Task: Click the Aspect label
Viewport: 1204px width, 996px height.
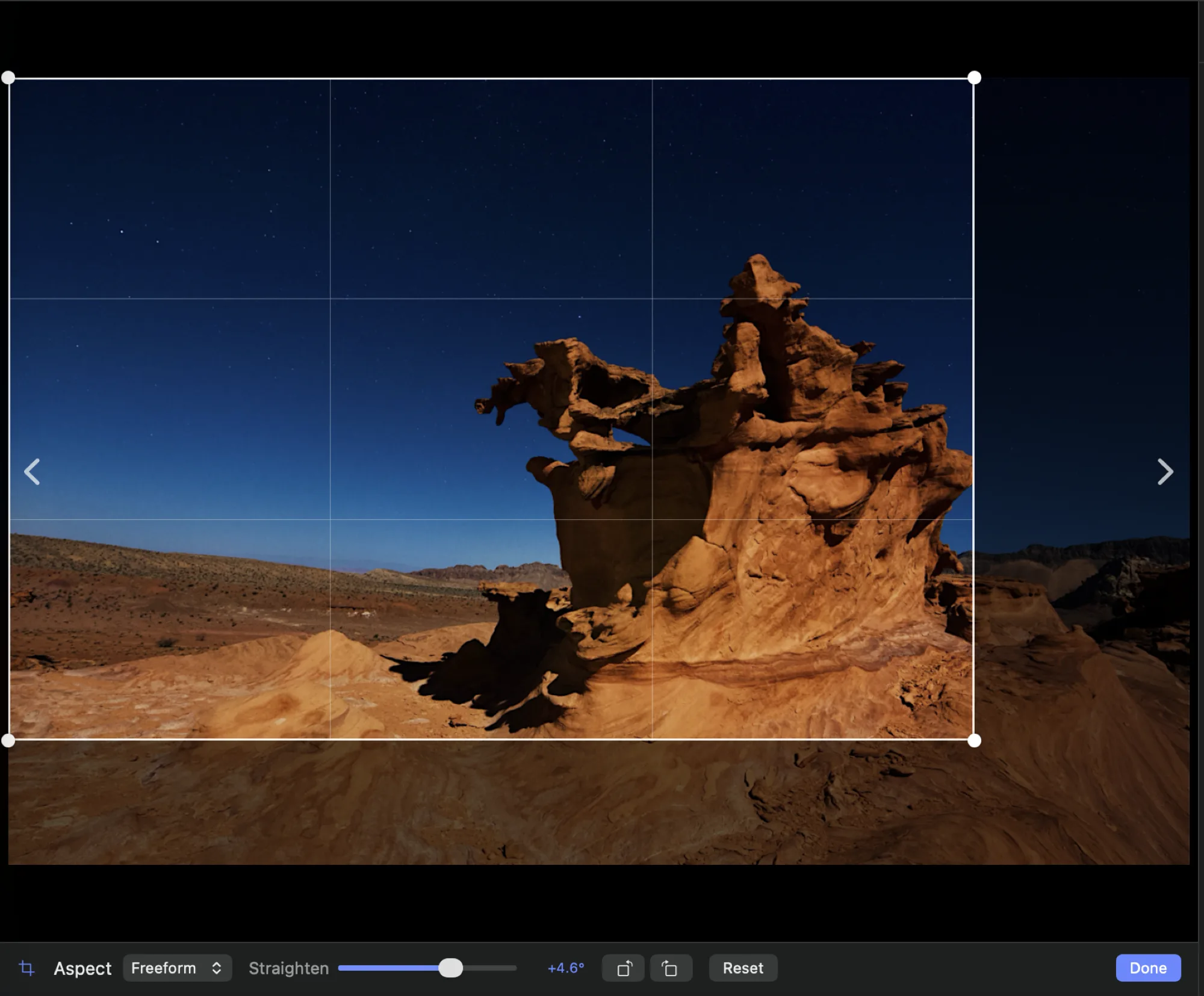Action: [x=82, y=968]
